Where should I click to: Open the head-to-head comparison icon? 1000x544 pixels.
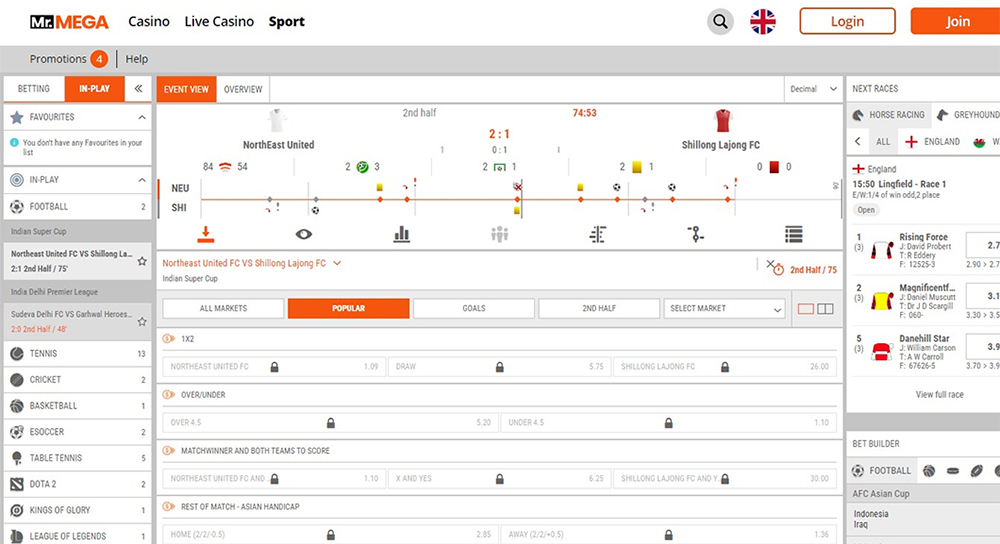pyautogui.click(x=598, y=235)
